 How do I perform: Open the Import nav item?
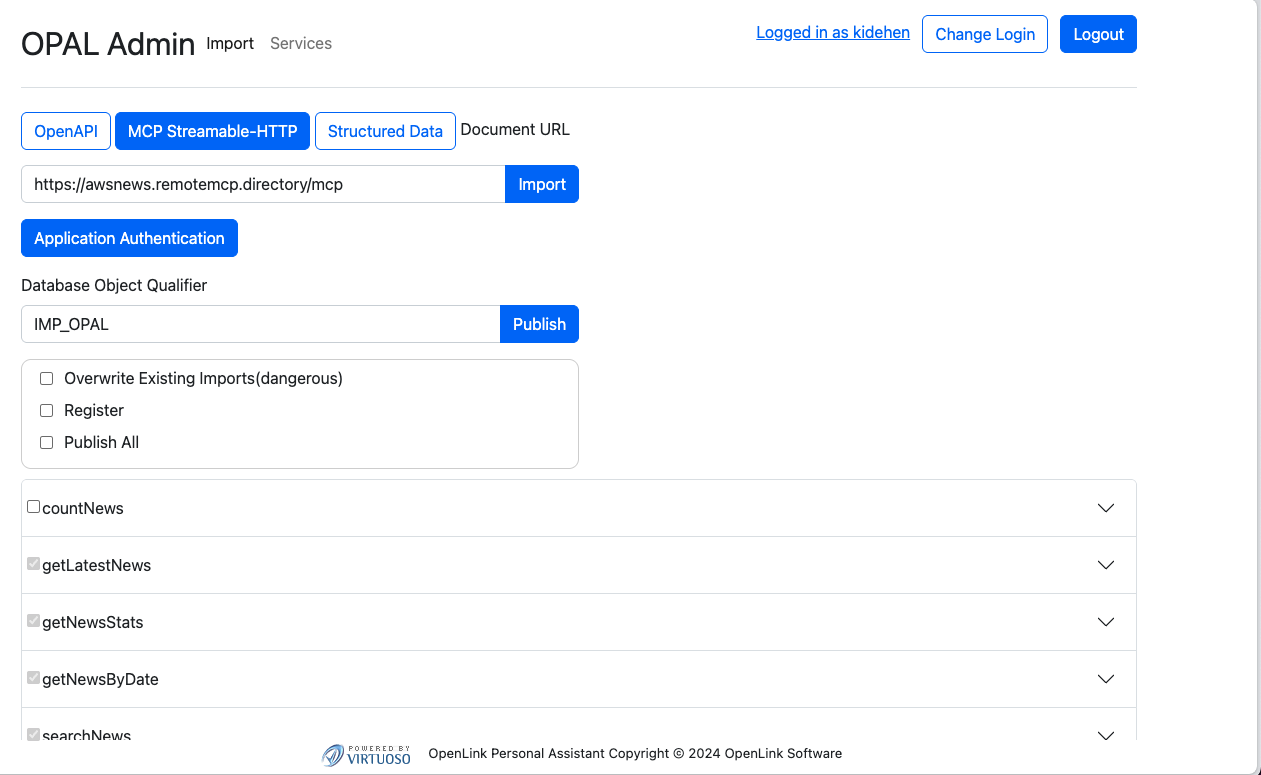click(x=230, y=43)
